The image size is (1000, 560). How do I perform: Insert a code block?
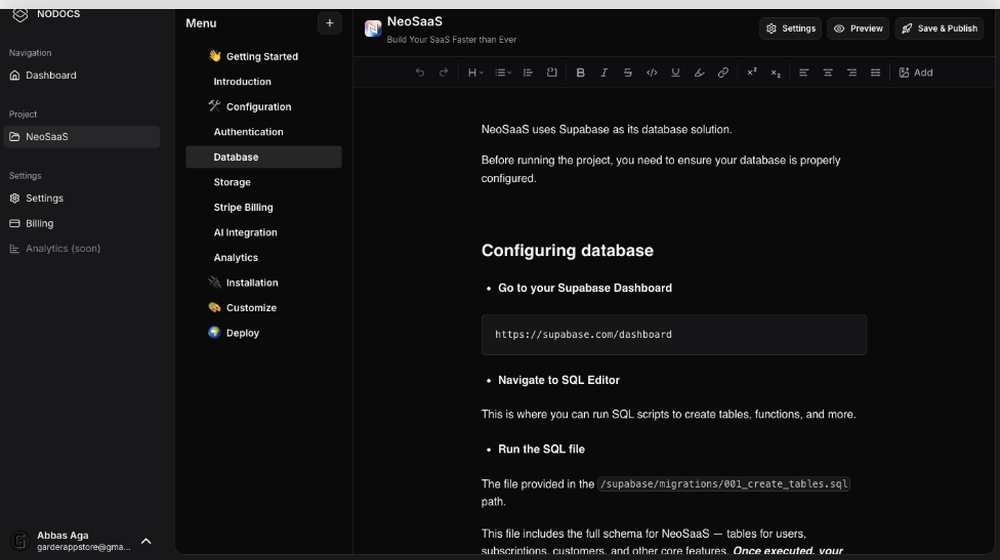(552, 73)
